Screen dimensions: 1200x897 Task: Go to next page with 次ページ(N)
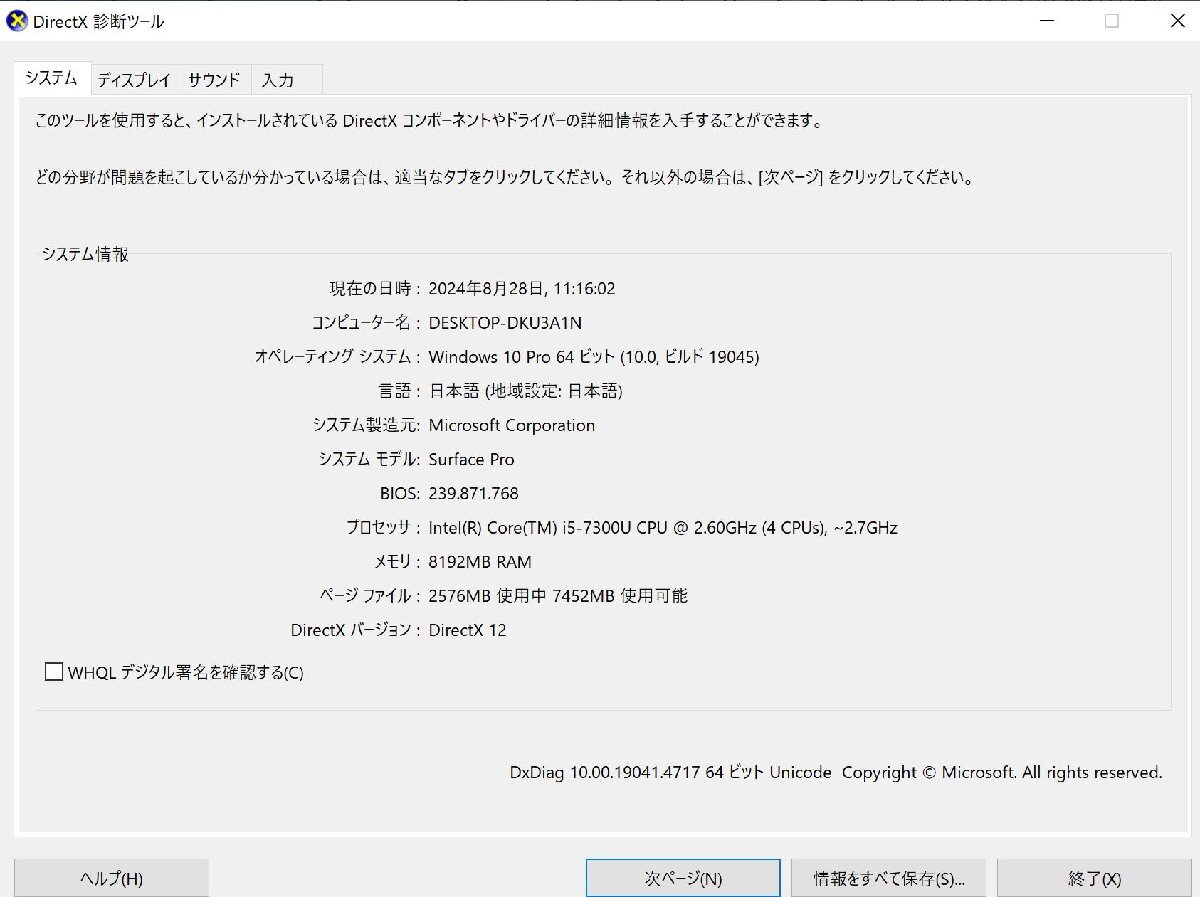point(683,878)
